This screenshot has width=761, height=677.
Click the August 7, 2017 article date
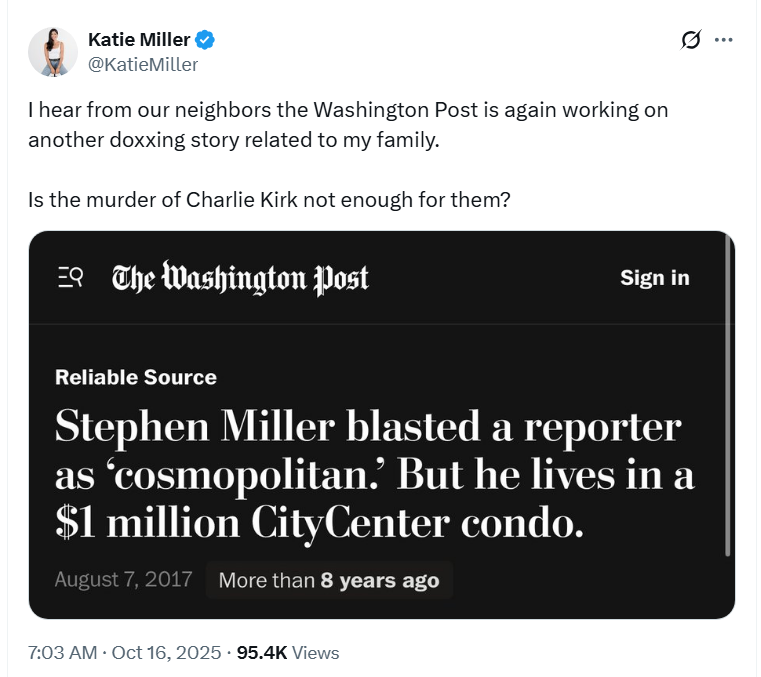click(123, 580)
